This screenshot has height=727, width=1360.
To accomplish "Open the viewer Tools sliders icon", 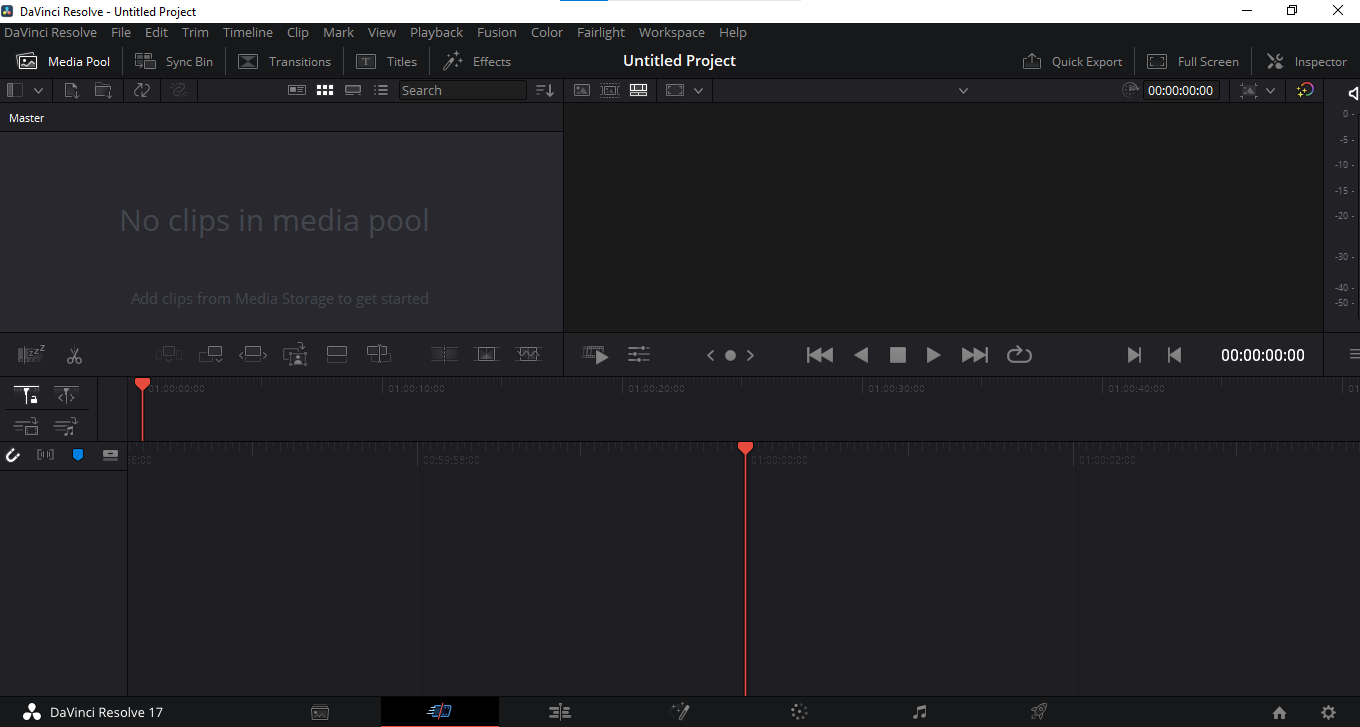I will [638, 354].
